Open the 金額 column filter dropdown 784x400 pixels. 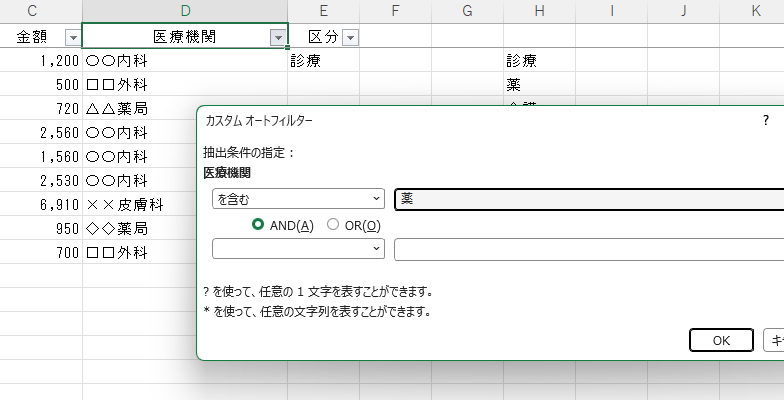(71, 37)
